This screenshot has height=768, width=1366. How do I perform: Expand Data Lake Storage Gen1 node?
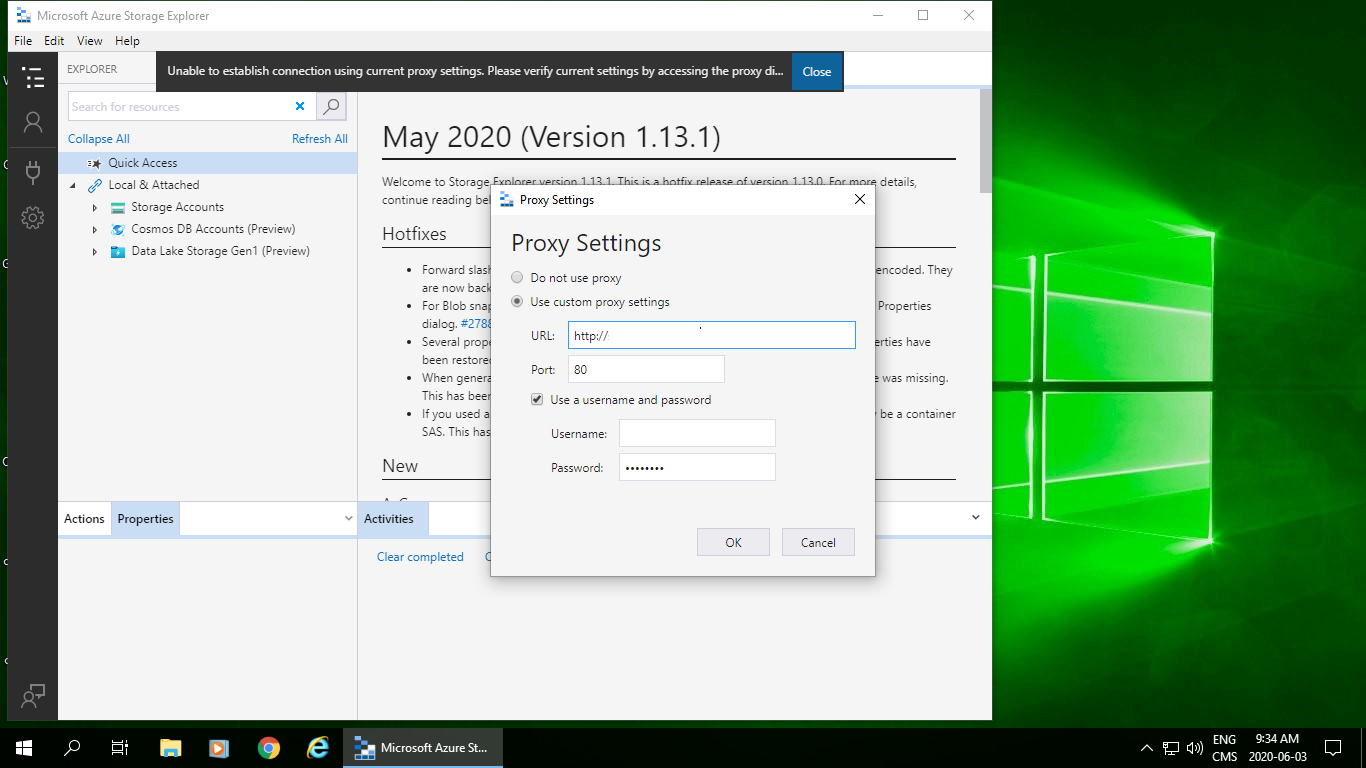pyautogui.click(x=95, y=251)
